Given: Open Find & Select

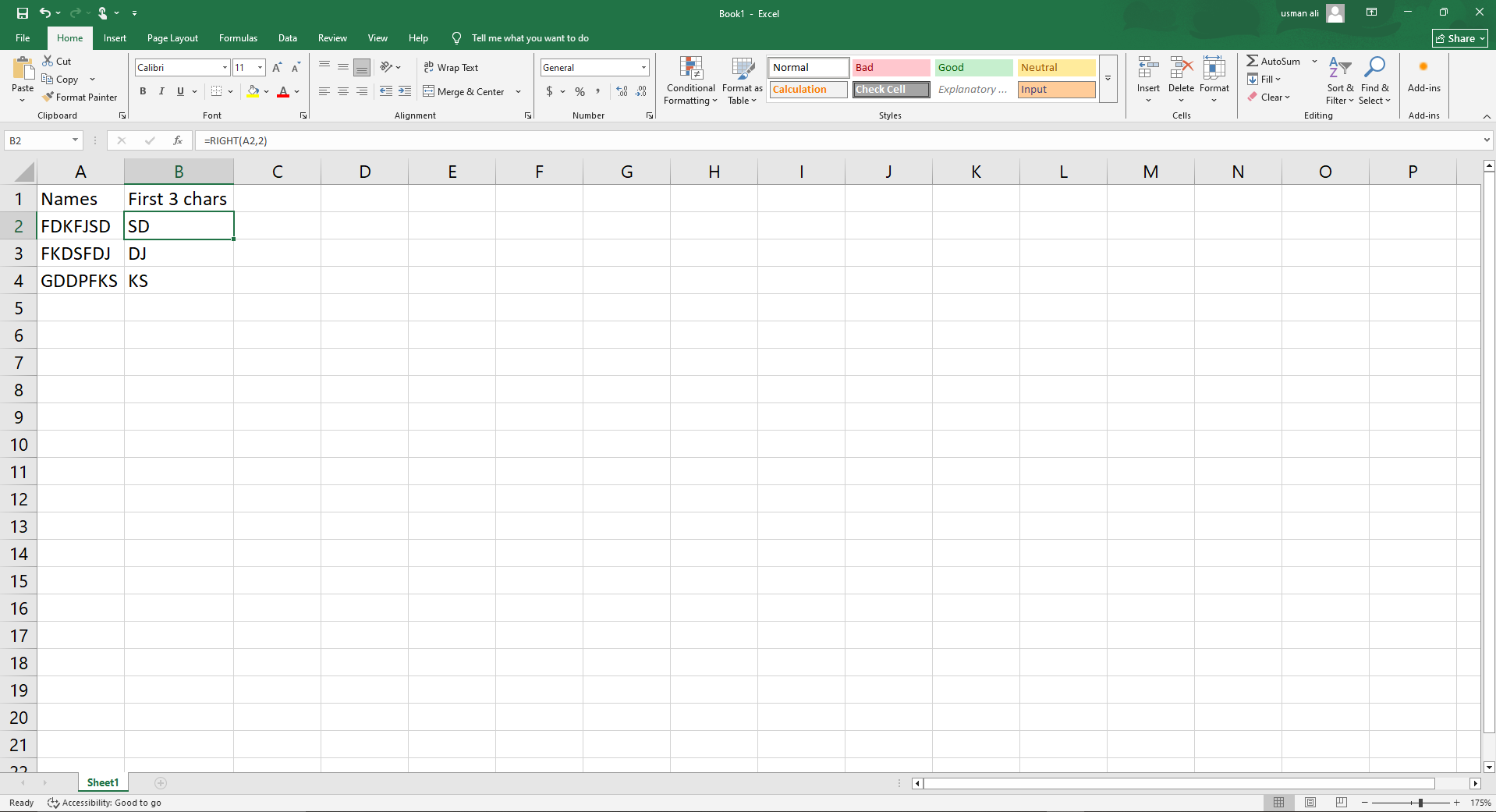Looking at the screenshot, I should (x=1374, y=80).
